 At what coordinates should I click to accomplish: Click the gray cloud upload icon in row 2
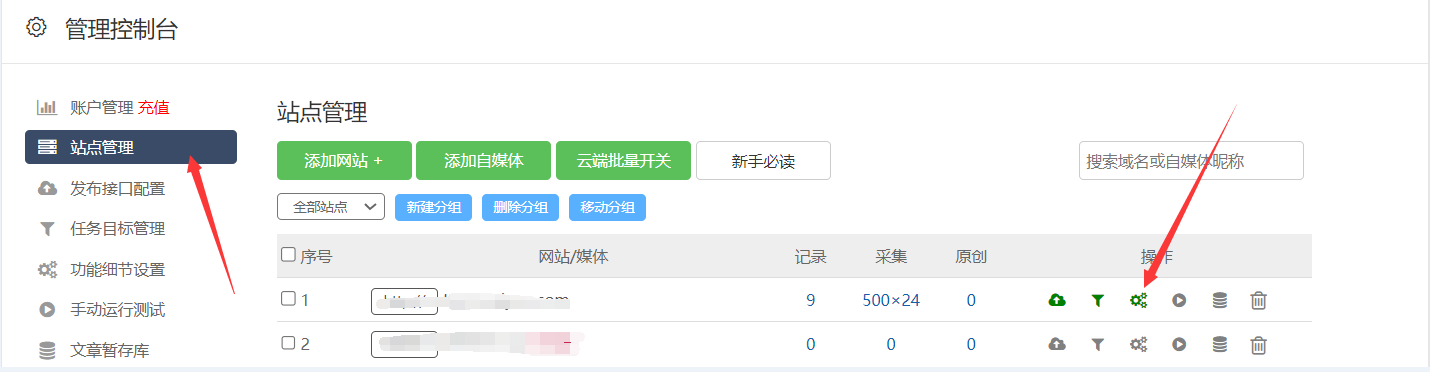click(1057, 344)
